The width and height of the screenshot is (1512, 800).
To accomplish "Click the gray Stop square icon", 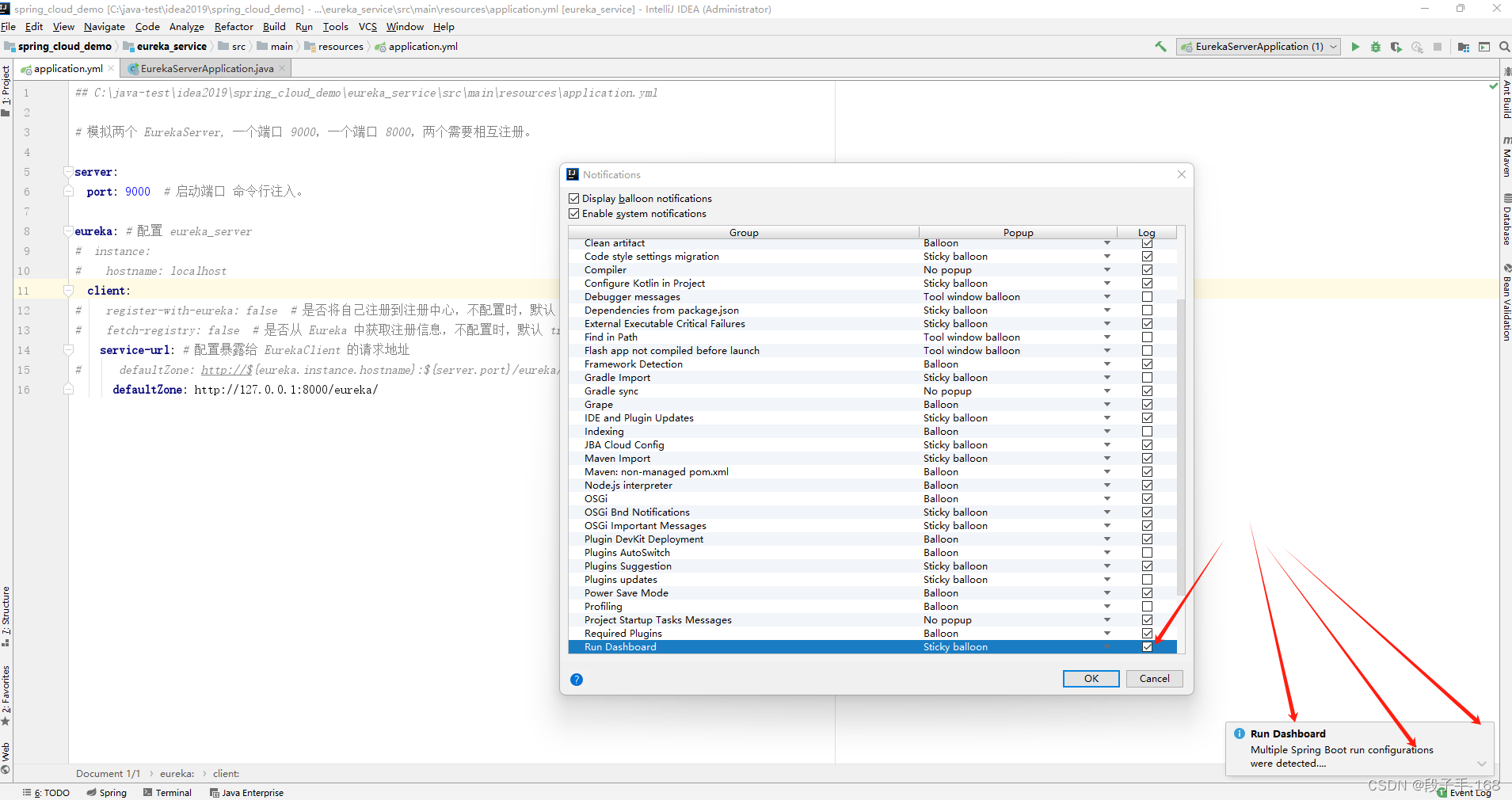I will coord(1438,47).
